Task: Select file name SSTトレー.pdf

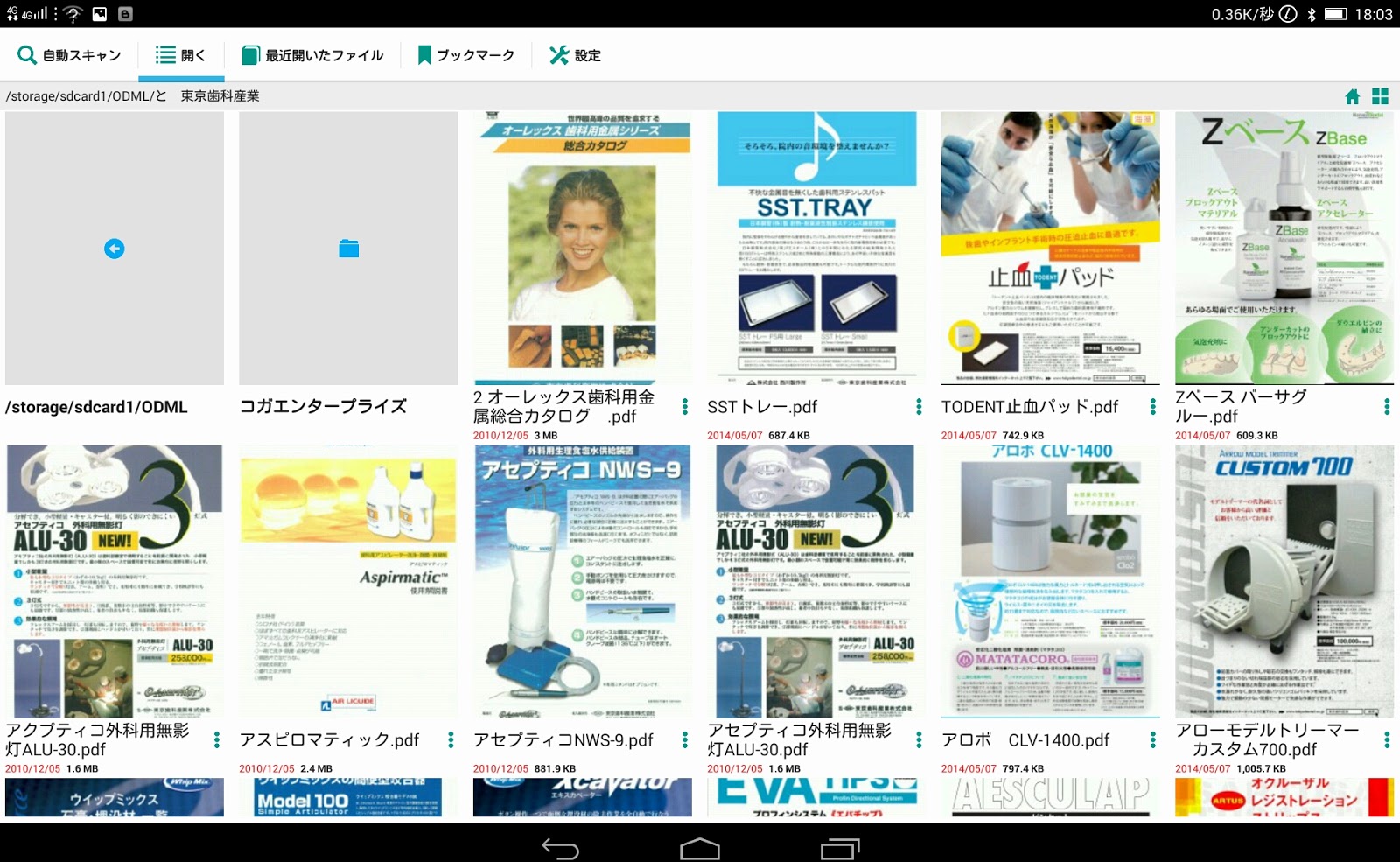Action: [762, 407]
